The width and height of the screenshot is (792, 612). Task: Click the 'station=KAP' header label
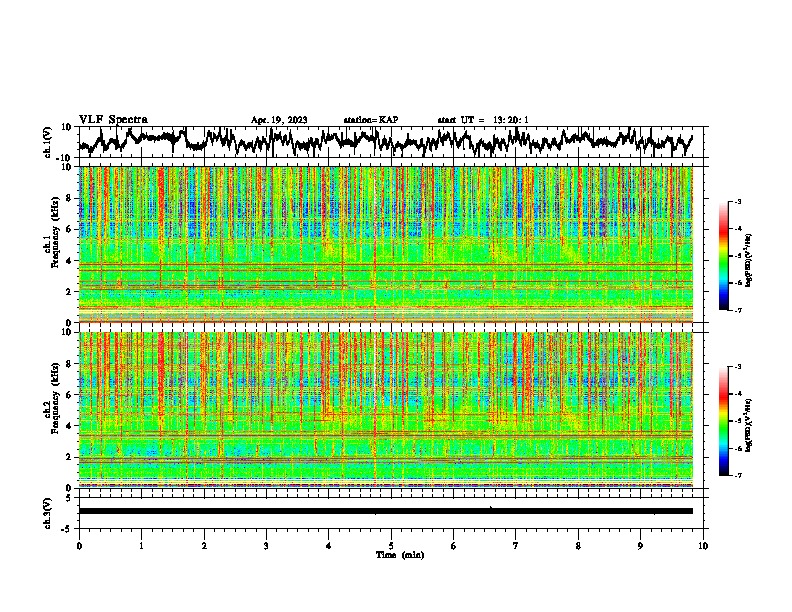[371, 120]
